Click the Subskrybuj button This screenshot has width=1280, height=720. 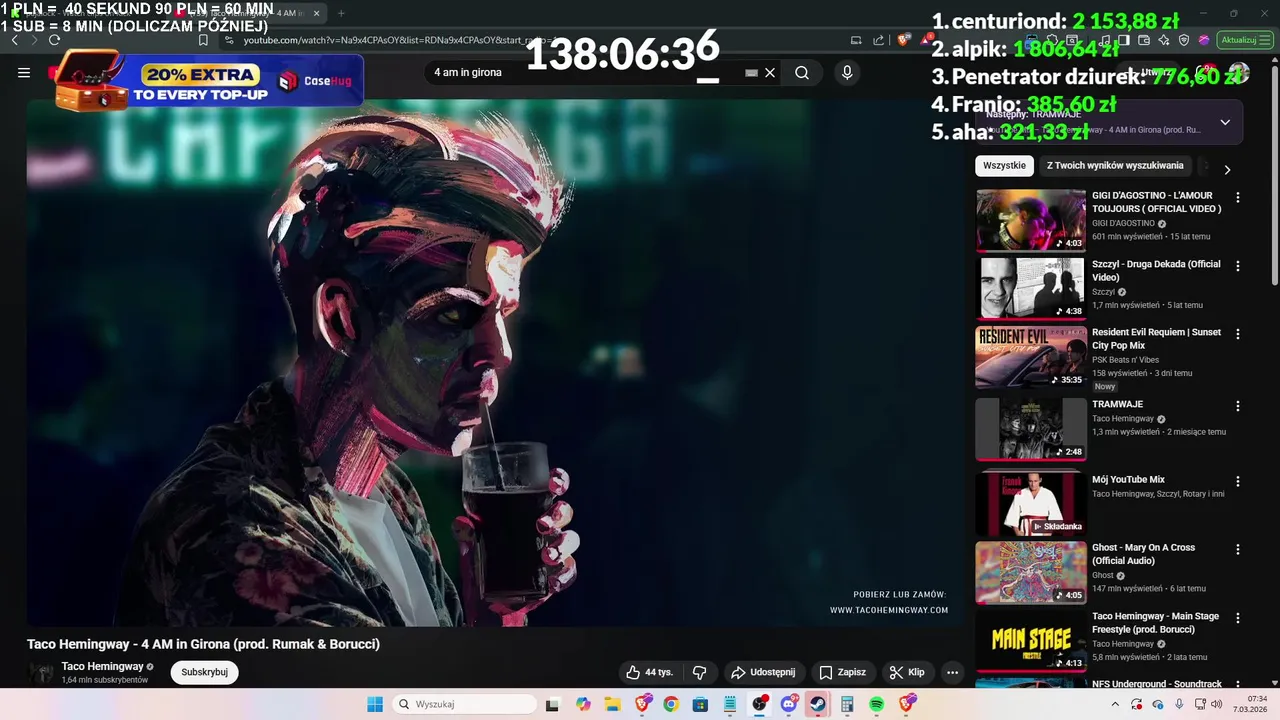click(204, 672)
